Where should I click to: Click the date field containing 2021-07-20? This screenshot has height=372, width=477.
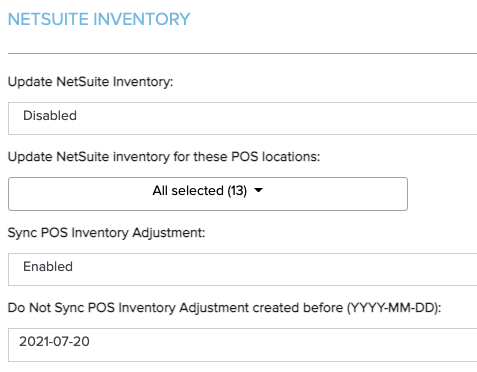(242, 345)
